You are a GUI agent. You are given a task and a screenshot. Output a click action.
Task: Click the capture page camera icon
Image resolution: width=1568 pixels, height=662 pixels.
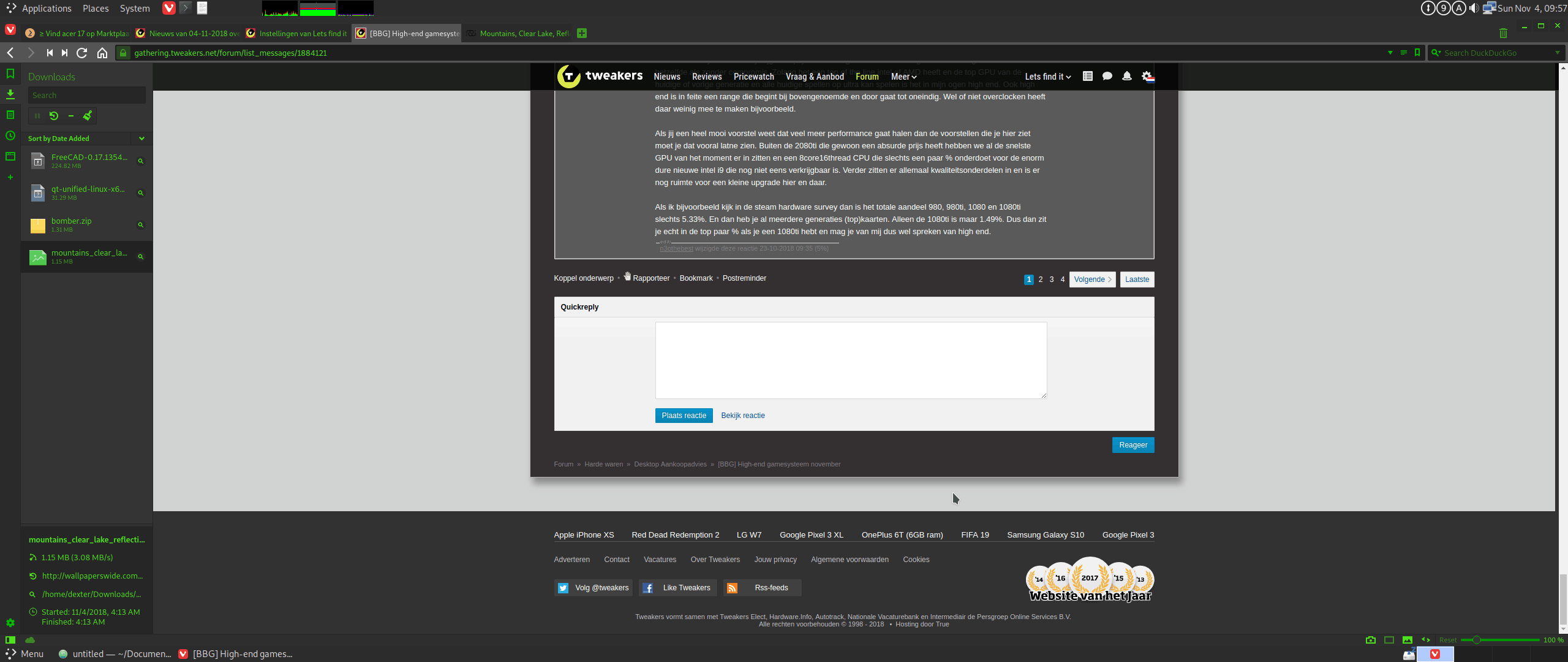(1371, 640)
